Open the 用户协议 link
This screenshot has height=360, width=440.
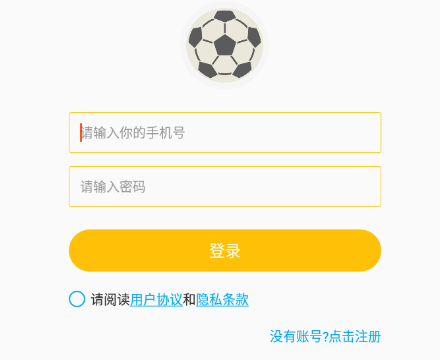click(x=156, y=299)
